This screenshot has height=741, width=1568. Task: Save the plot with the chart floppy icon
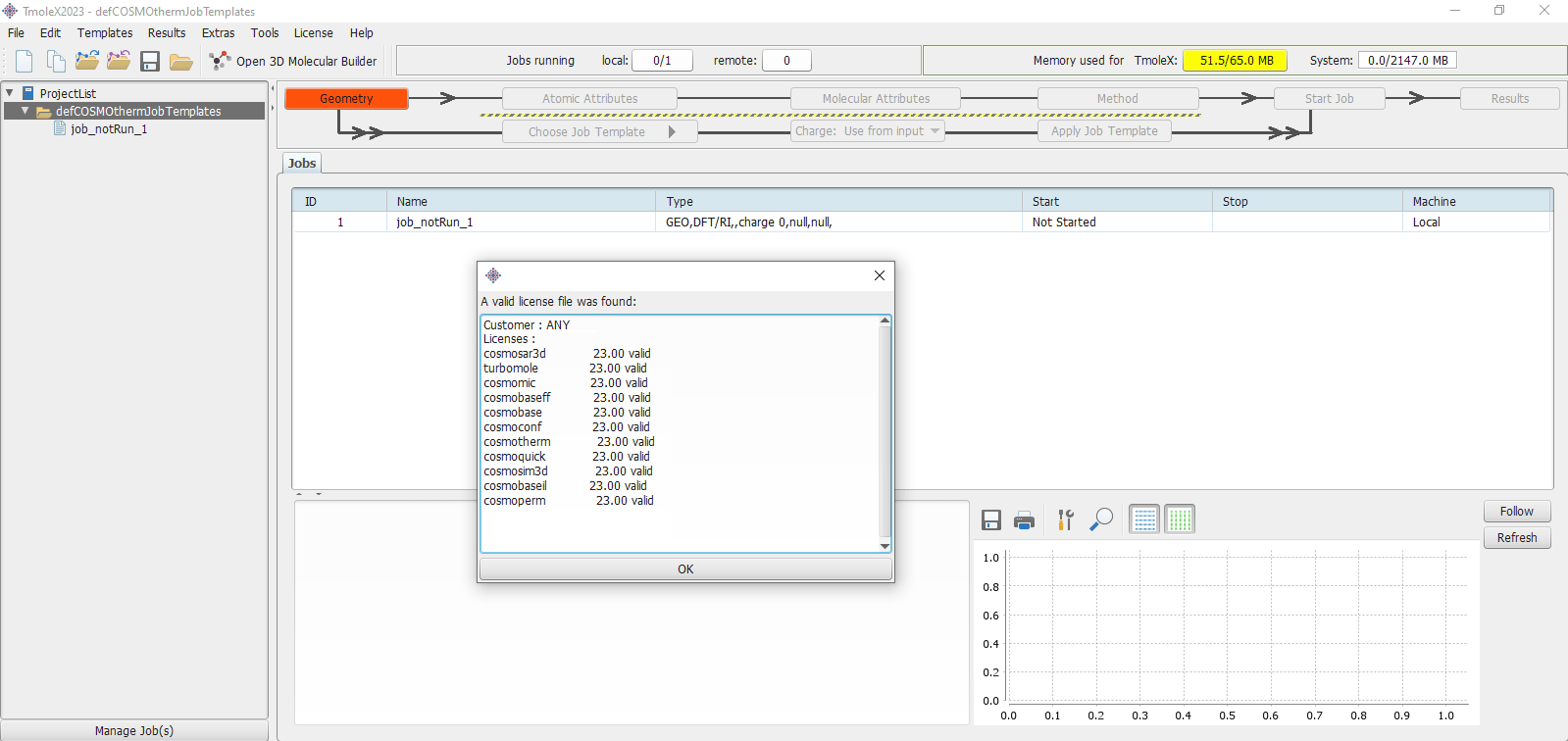pyautogui.click(x=991, y=520)
